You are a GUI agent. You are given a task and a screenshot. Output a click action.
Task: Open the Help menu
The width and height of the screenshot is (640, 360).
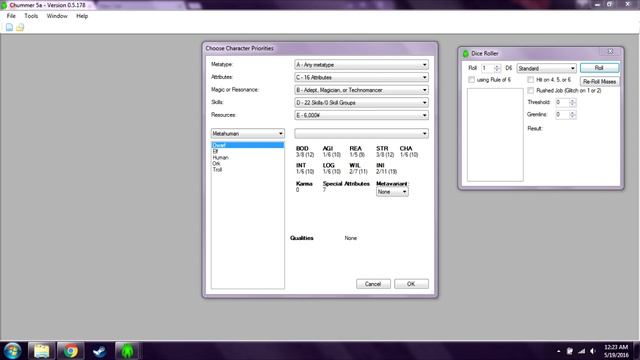pos(82,16)
